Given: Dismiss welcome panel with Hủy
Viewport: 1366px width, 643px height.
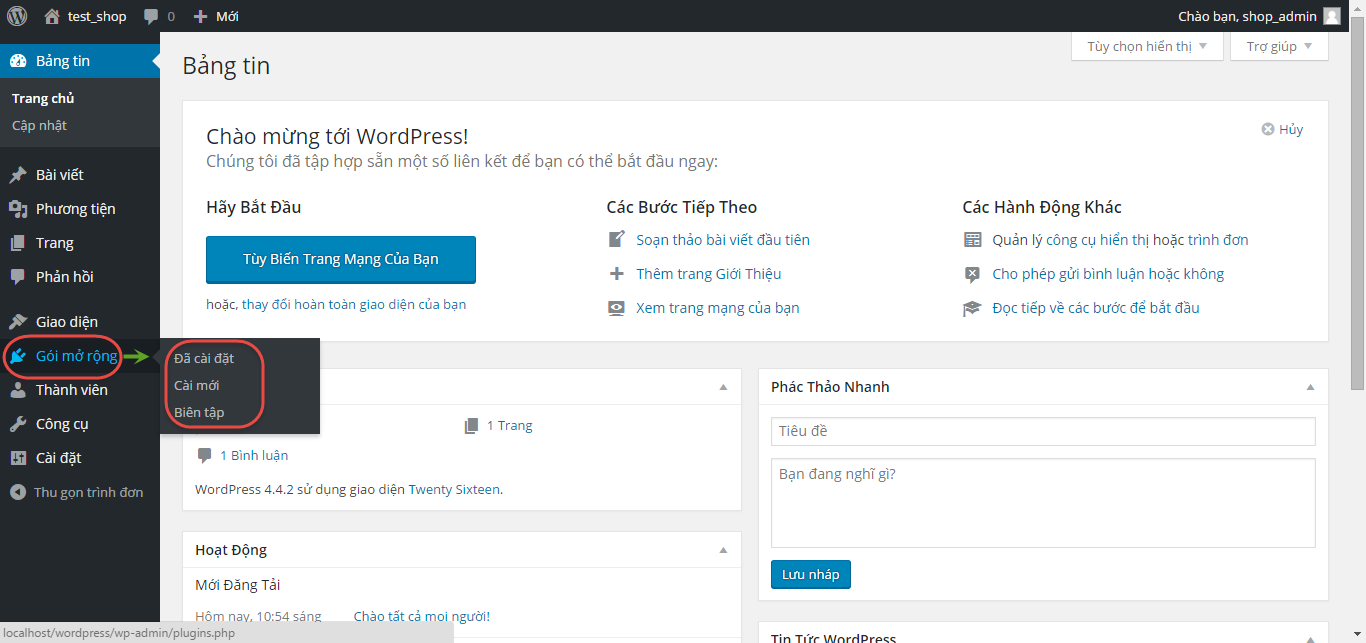Looking at the screenshot, I should (1282, 129).
